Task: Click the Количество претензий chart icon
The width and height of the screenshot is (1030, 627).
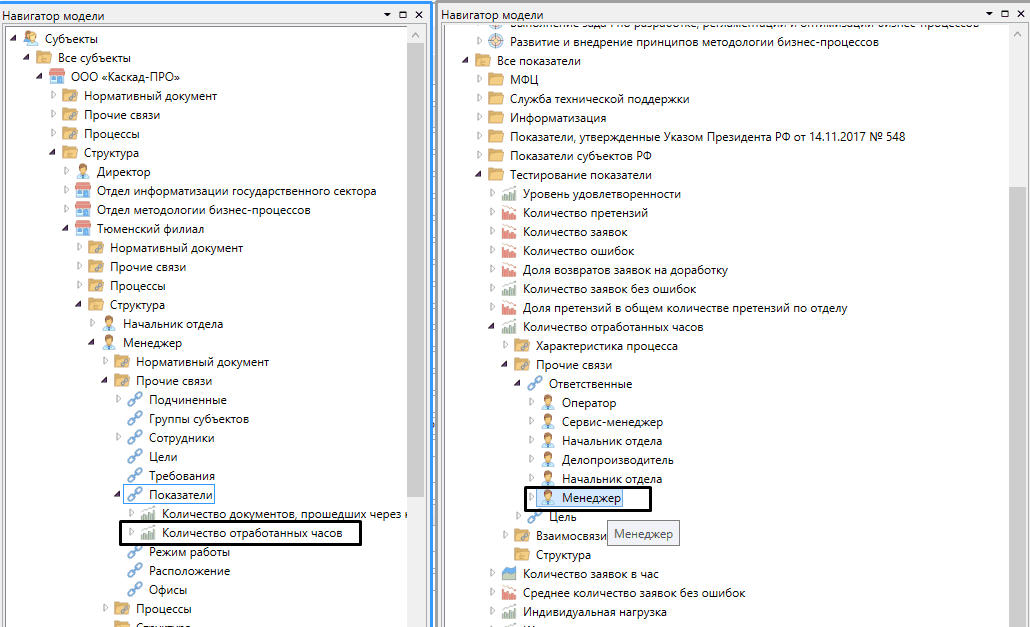Action: pyautogui.click(x=509, y=213)
